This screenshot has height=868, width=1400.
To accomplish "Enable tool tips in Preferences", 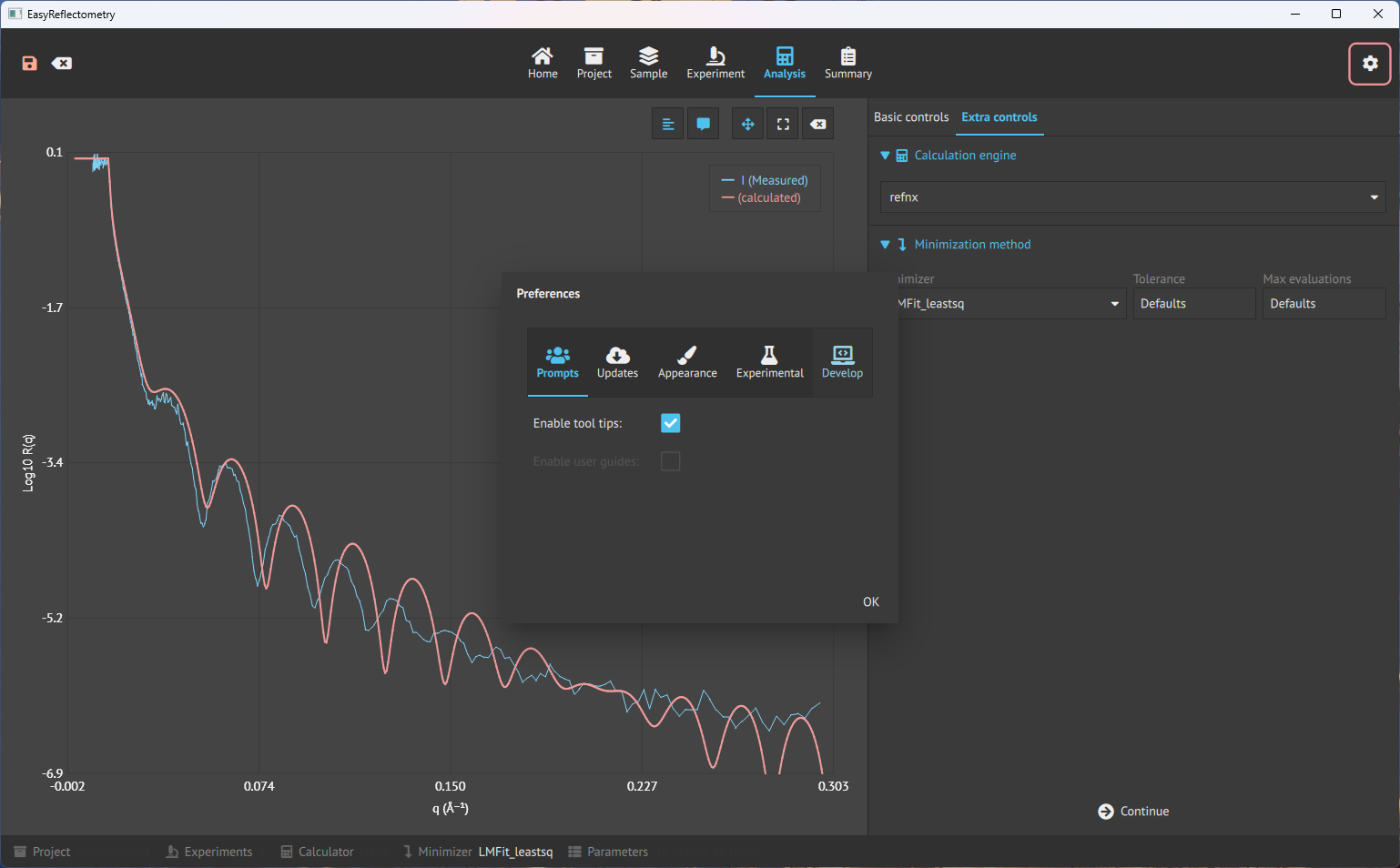I will tap(671, 423).
